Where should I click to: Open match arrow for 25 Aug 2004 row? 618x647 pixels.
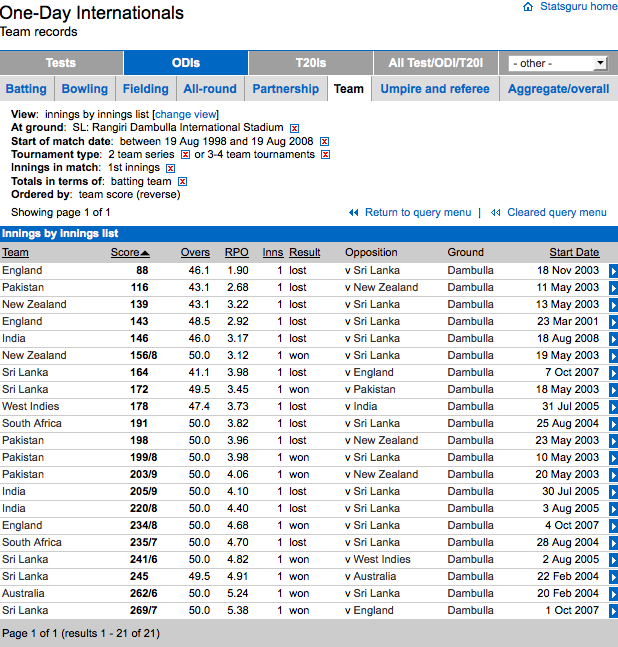click(x=613, y=424)
